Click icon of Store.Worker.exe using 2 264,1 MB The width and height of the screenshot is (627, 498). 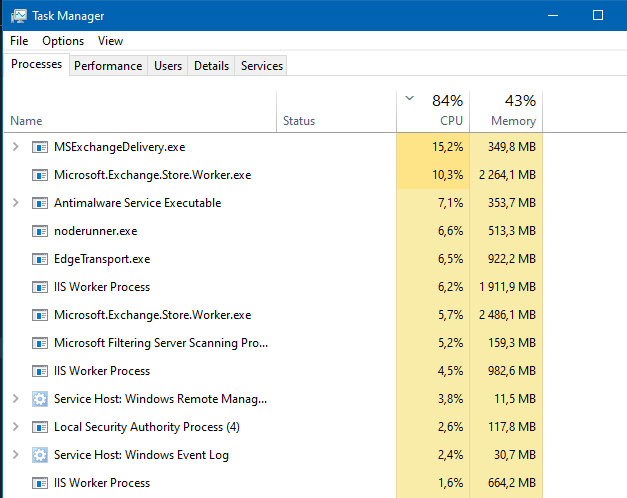(40, 175)
